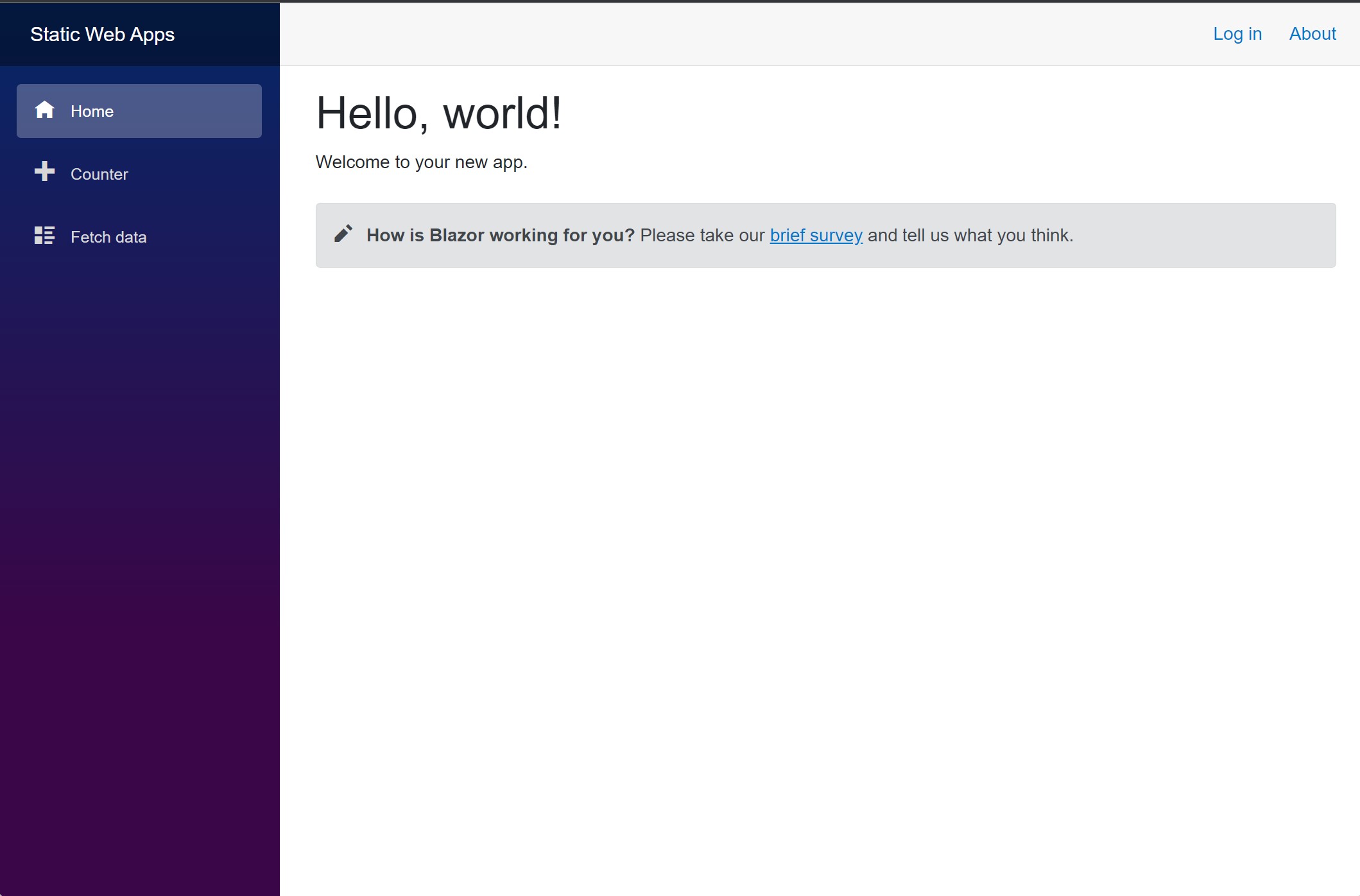The image size is (1360, 896).
Task: Click the Static Web Apps brand title
Action: (x=102, y=34)
